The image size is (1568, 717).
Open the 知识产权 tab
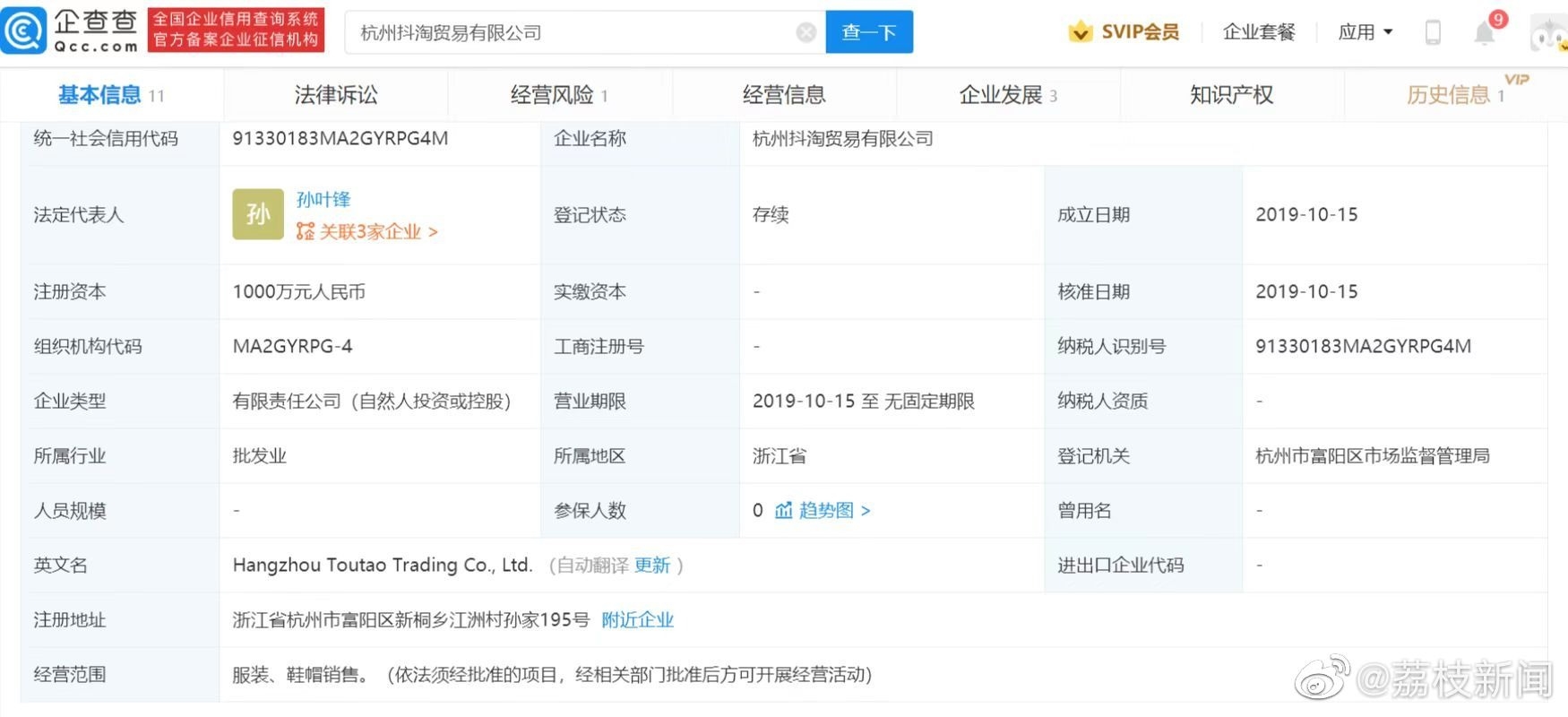tap(1232, 94)
